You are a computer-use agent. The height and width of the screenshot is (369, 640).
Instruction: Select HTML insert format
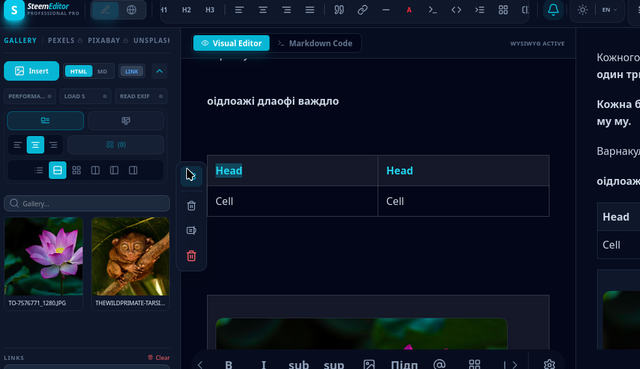(78, 71)
